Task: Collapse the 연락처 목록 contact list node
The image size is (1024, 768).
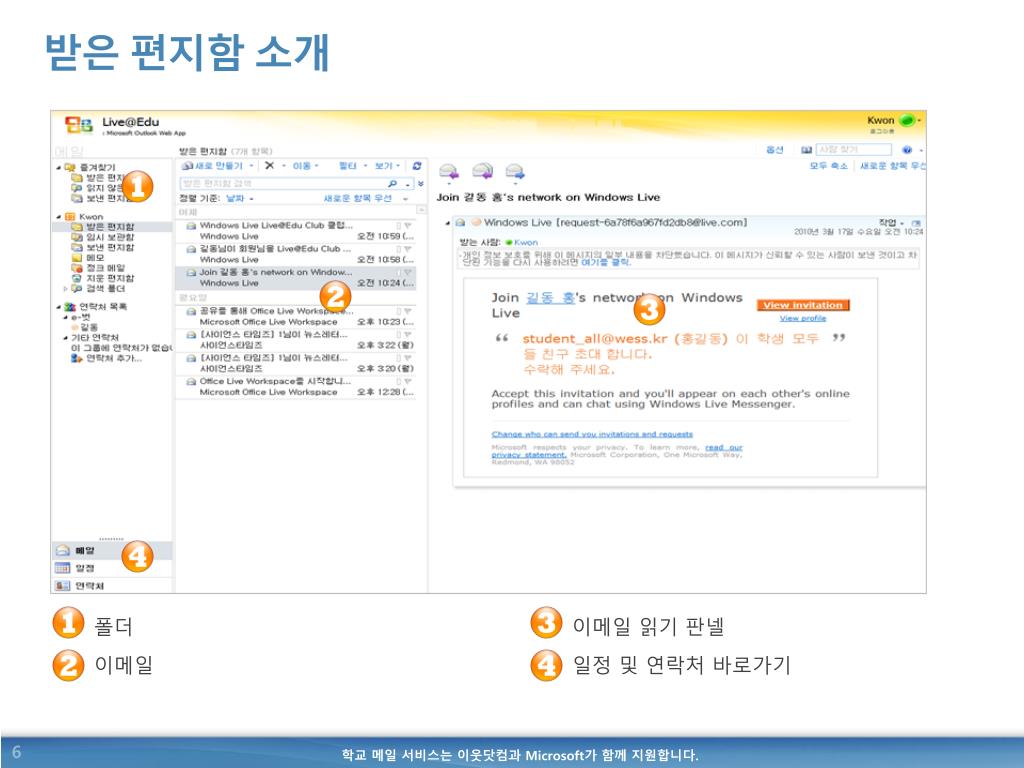Action: coord(59,307)
